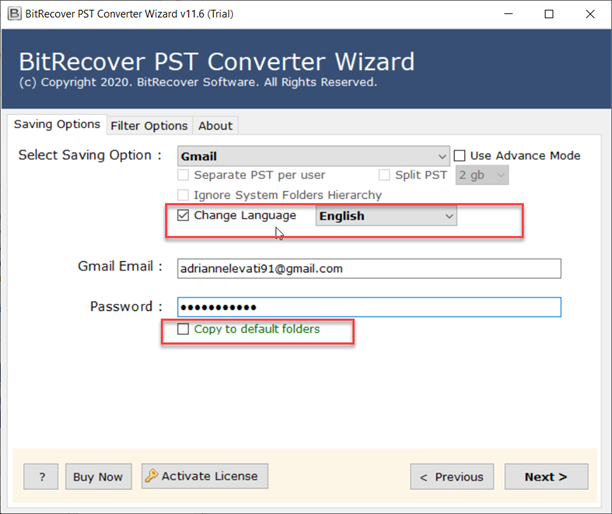
Task: Click the Buy Now button
Action: [x=98, y=477]
